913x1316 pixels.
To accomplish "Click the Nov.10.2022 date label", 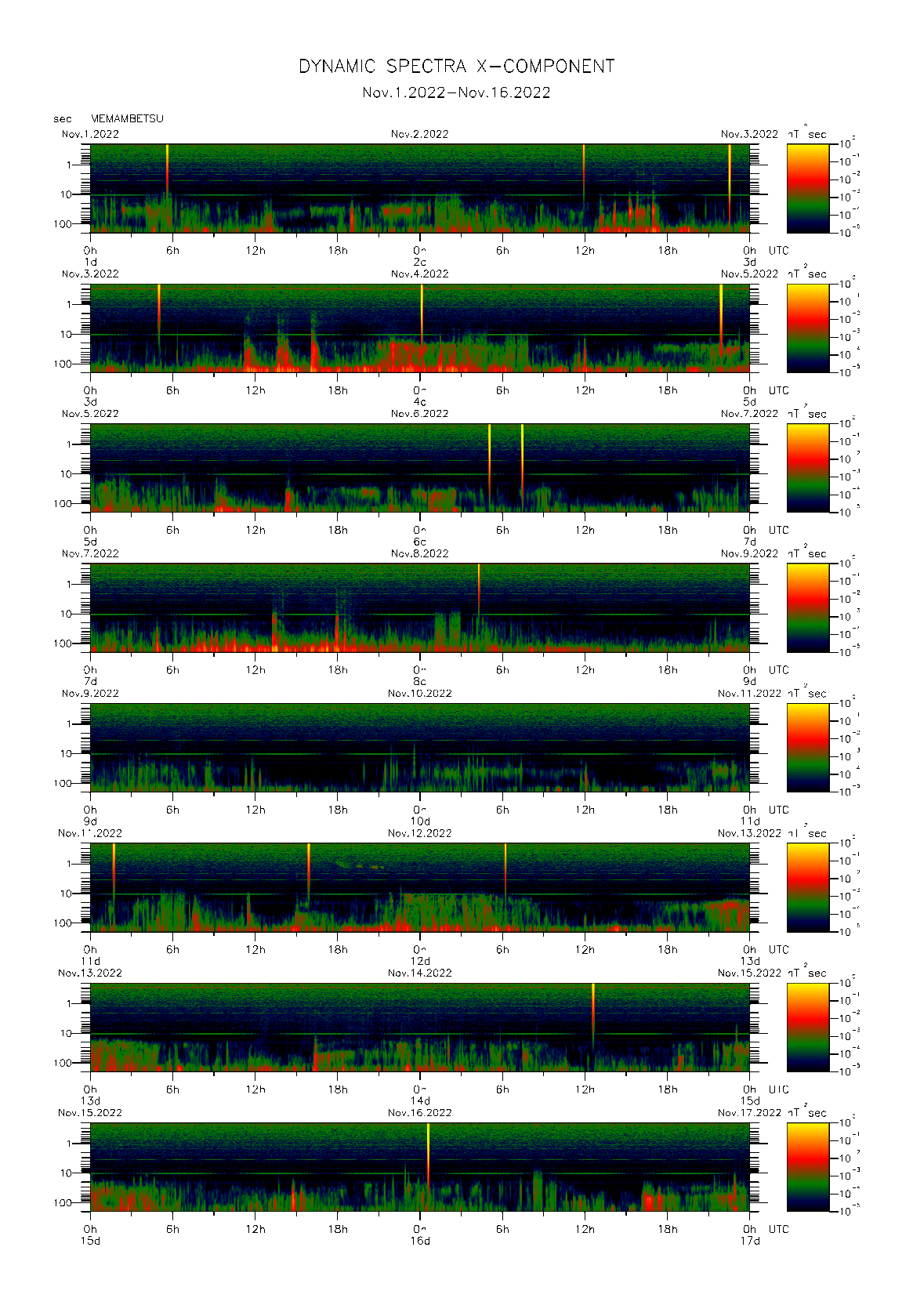I will (420, 693).
